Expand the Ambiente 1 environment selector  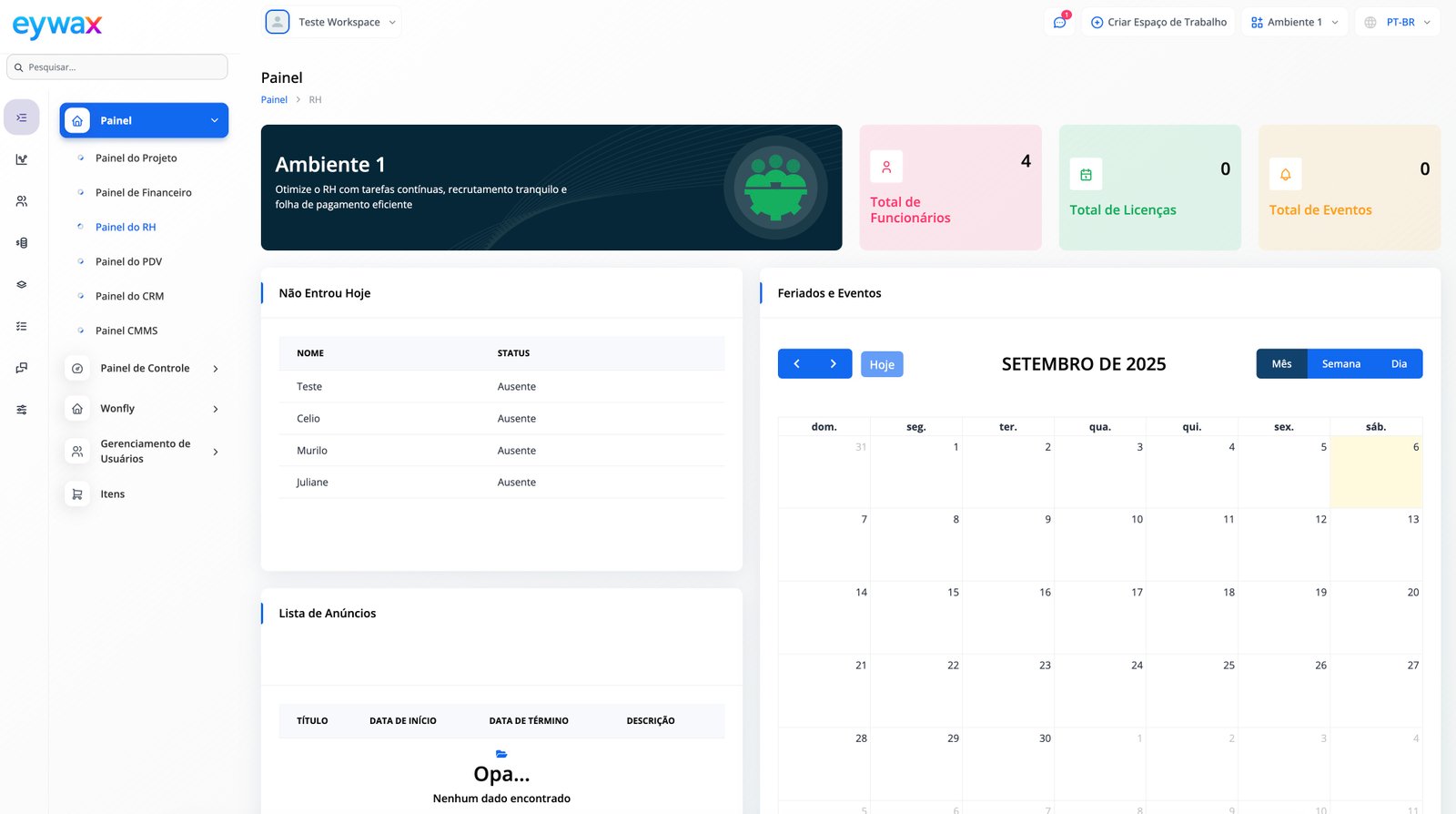pos(1294,22)
